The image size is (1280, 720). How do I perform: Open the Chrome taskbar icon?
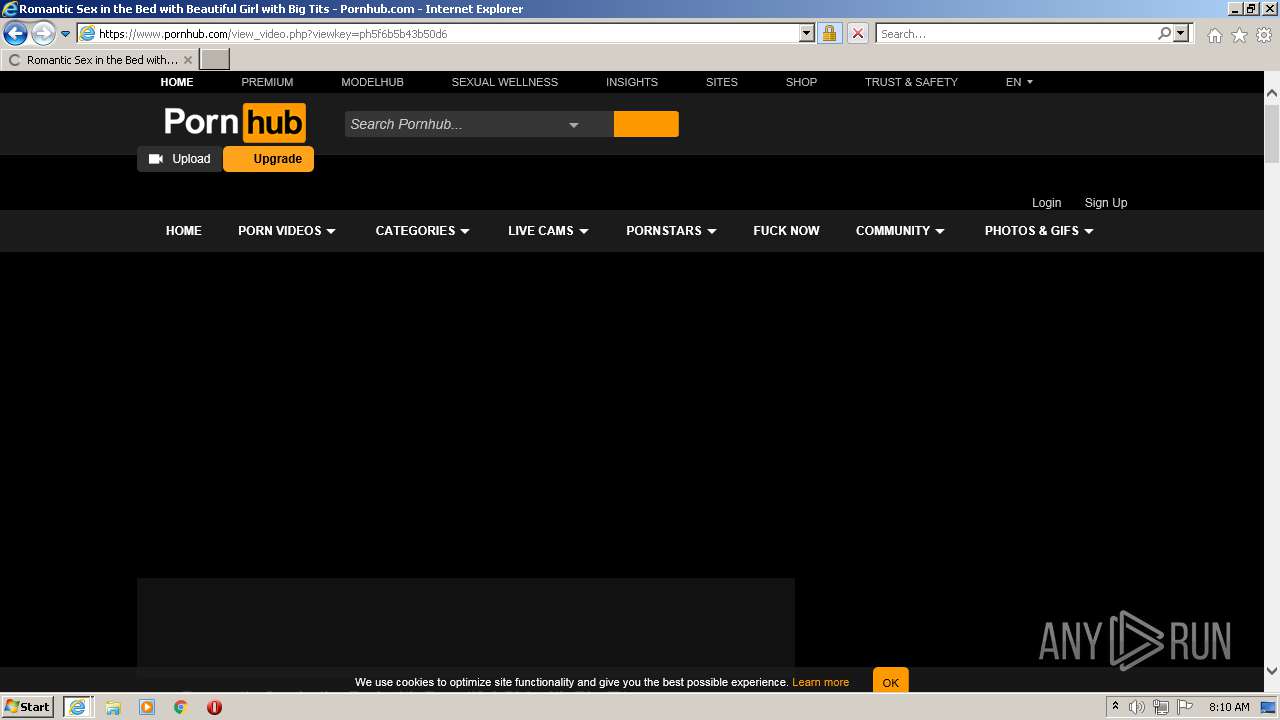180,707
